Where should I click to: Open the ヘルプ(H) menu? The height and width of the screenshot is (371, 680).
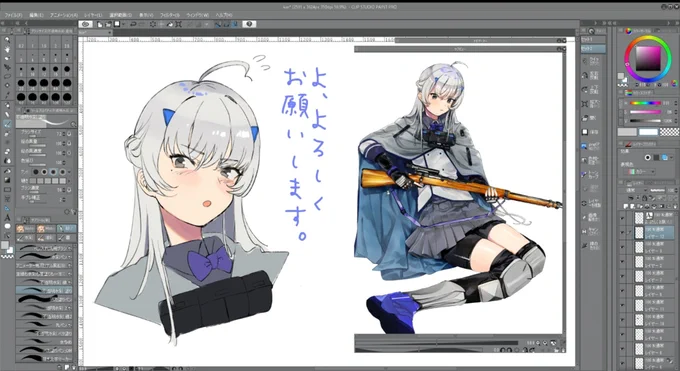coord(224,15)
